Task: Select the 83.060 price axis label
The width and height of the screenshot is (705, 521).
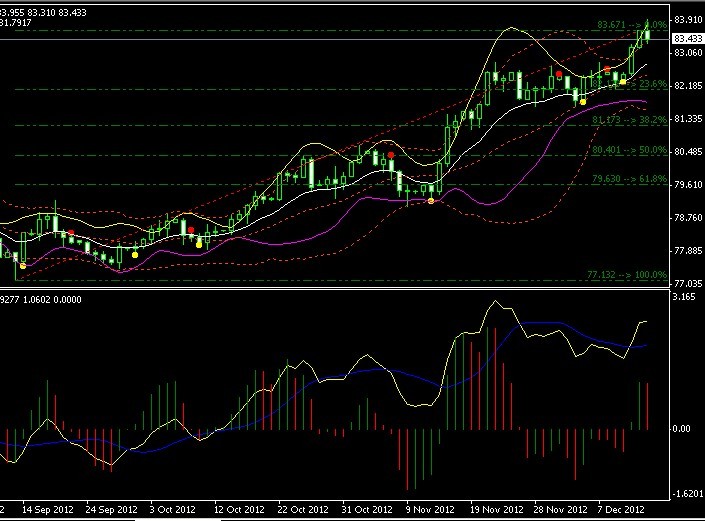Action: point(688,53)
